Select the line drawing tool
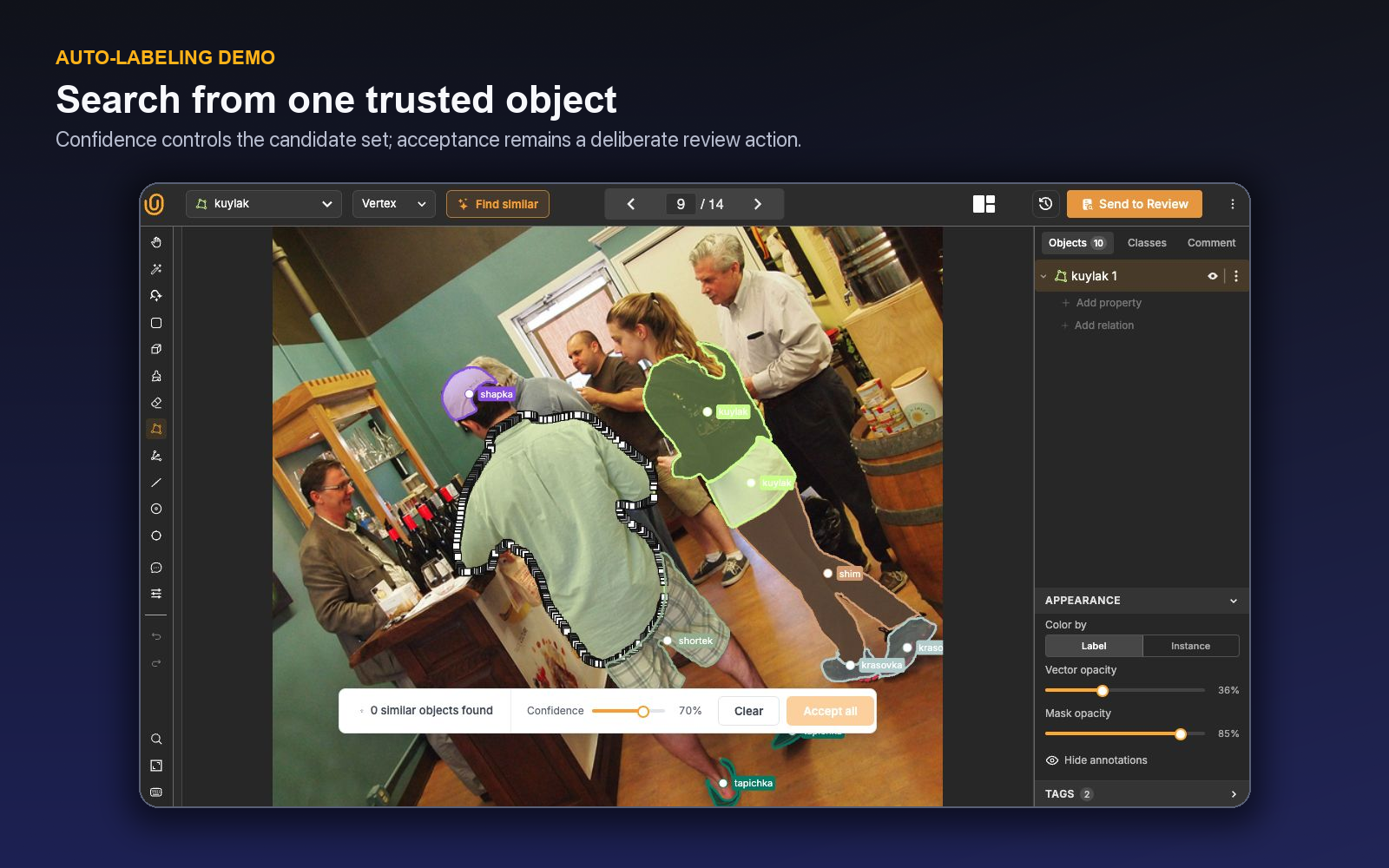 [156, 483]
